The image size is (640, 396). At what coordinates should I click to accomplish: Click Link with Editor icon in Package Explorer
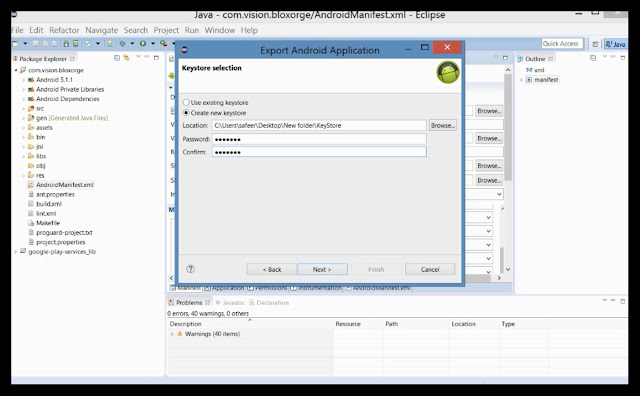(127, 58)
